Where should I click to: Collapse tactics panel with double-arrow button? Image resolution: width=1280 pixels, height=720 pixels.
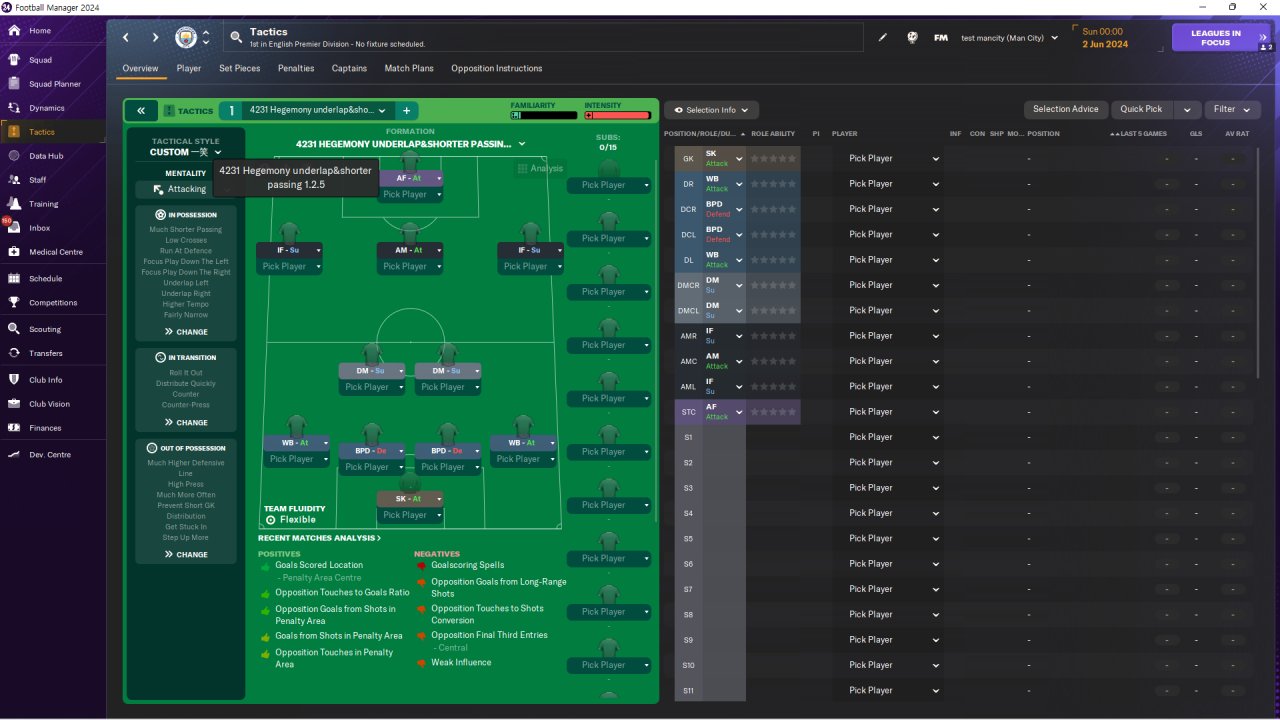point(141,111)
